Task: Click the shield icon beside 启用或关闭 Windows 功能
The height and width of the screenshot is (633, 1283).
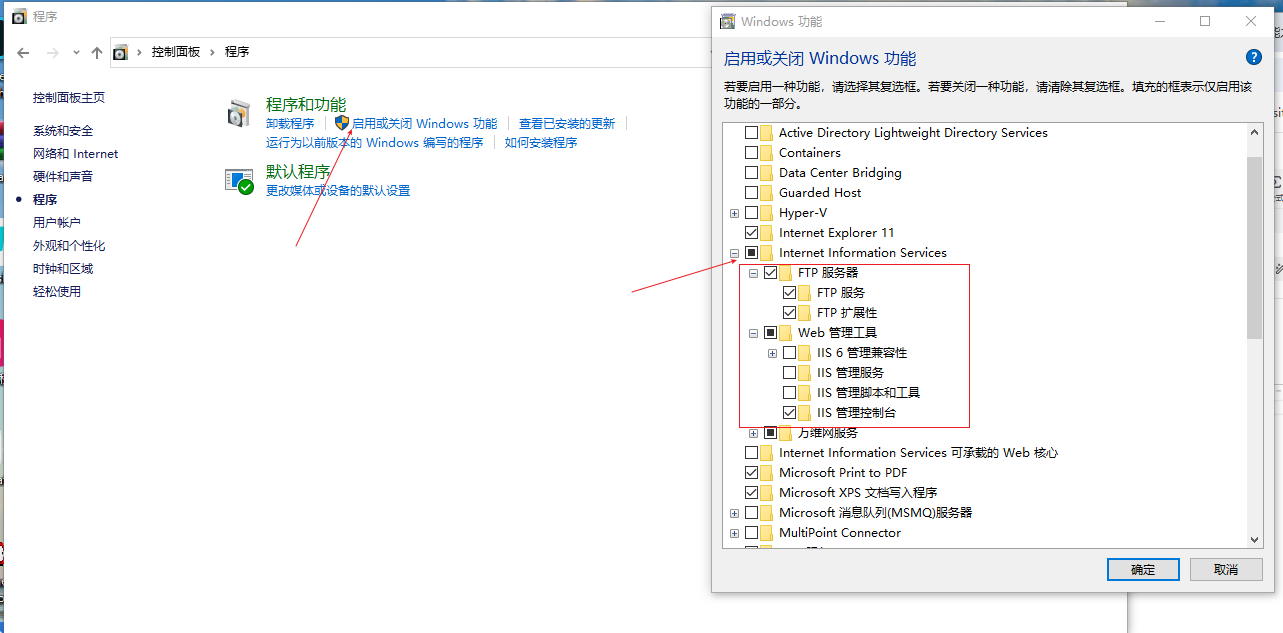Action: (x=341, y=123)
